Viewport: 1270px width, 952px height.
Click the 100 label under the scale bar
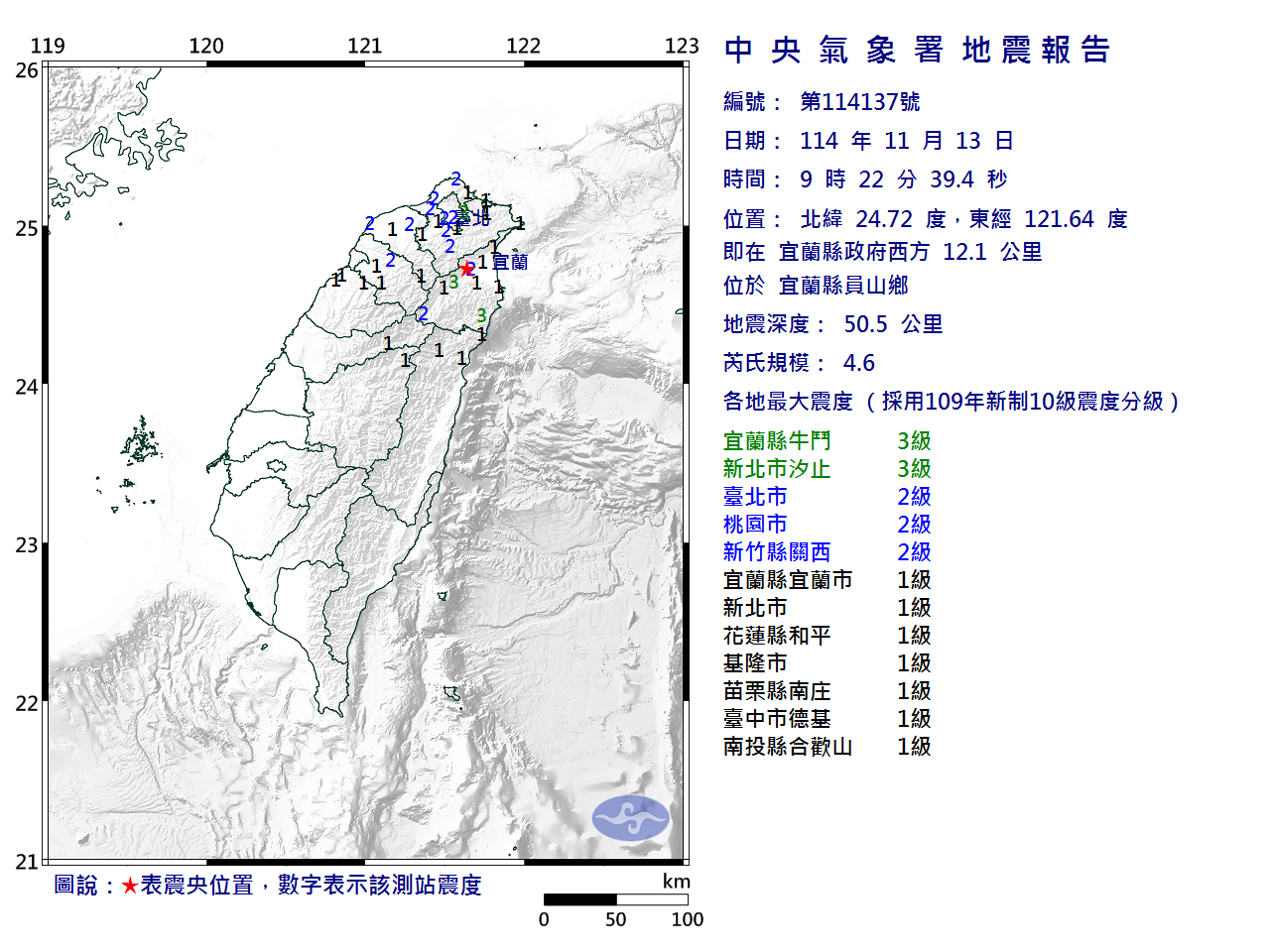[687, 920]
